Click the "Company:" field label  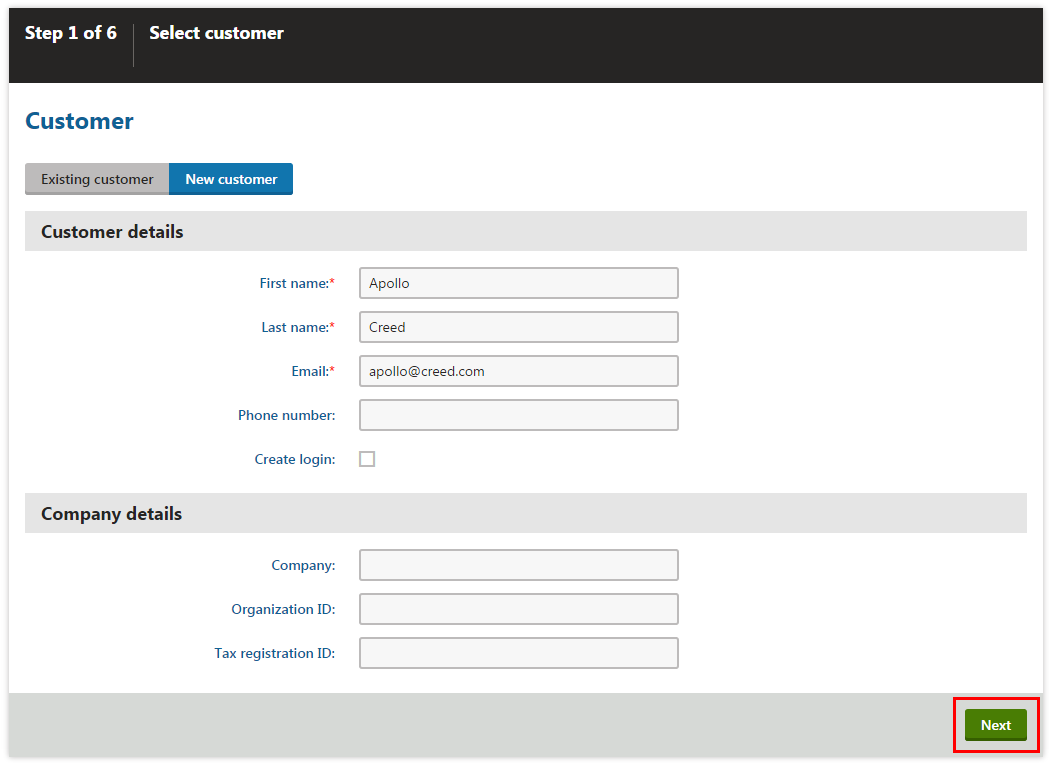coord(303,565)
